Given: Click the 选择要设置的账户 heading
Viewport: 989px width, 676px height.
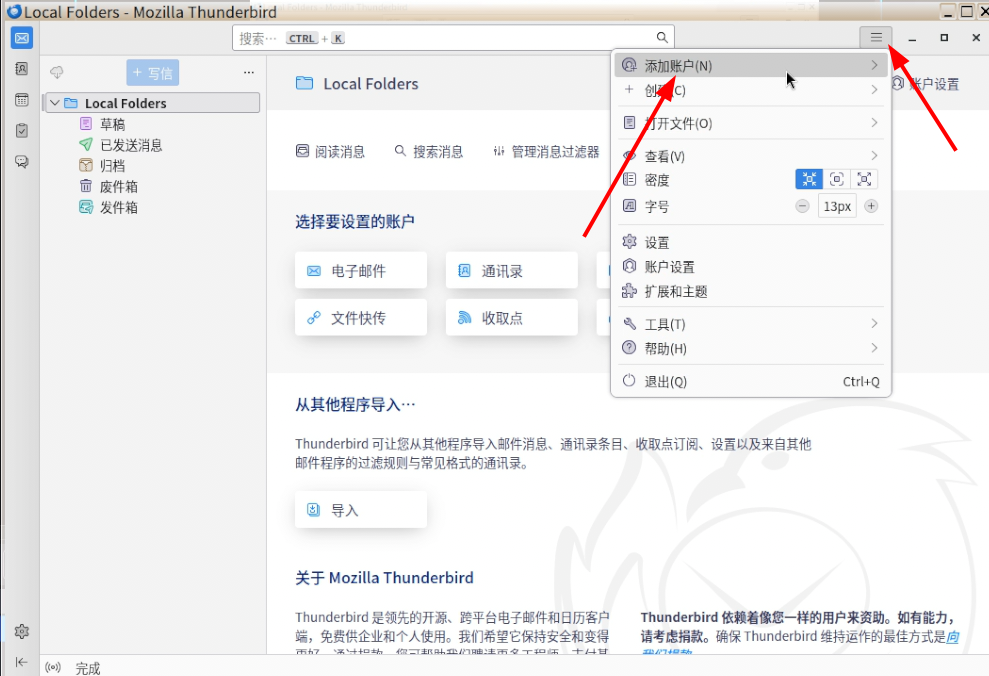Looking at the screenshot, I should (354, 221).
